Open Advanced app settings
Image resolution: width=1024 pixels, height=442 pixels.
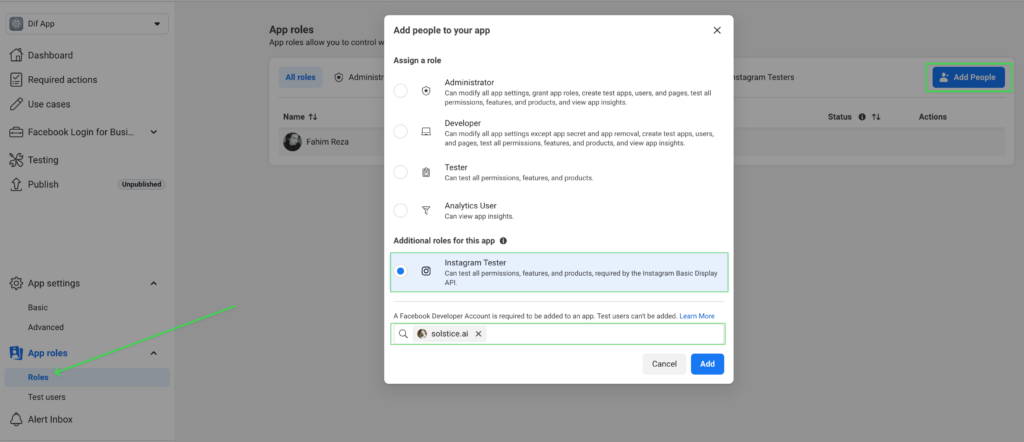pos(46,327)
